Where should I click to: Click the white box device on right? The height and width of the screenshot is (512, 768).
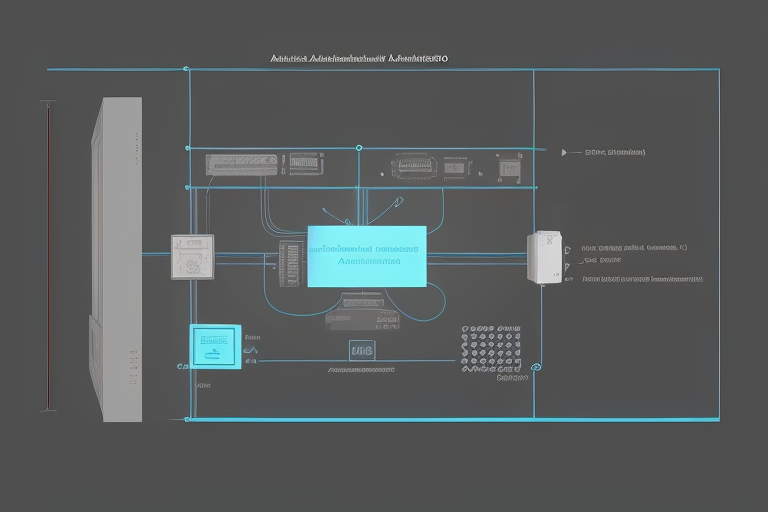(x=544, y=257)
